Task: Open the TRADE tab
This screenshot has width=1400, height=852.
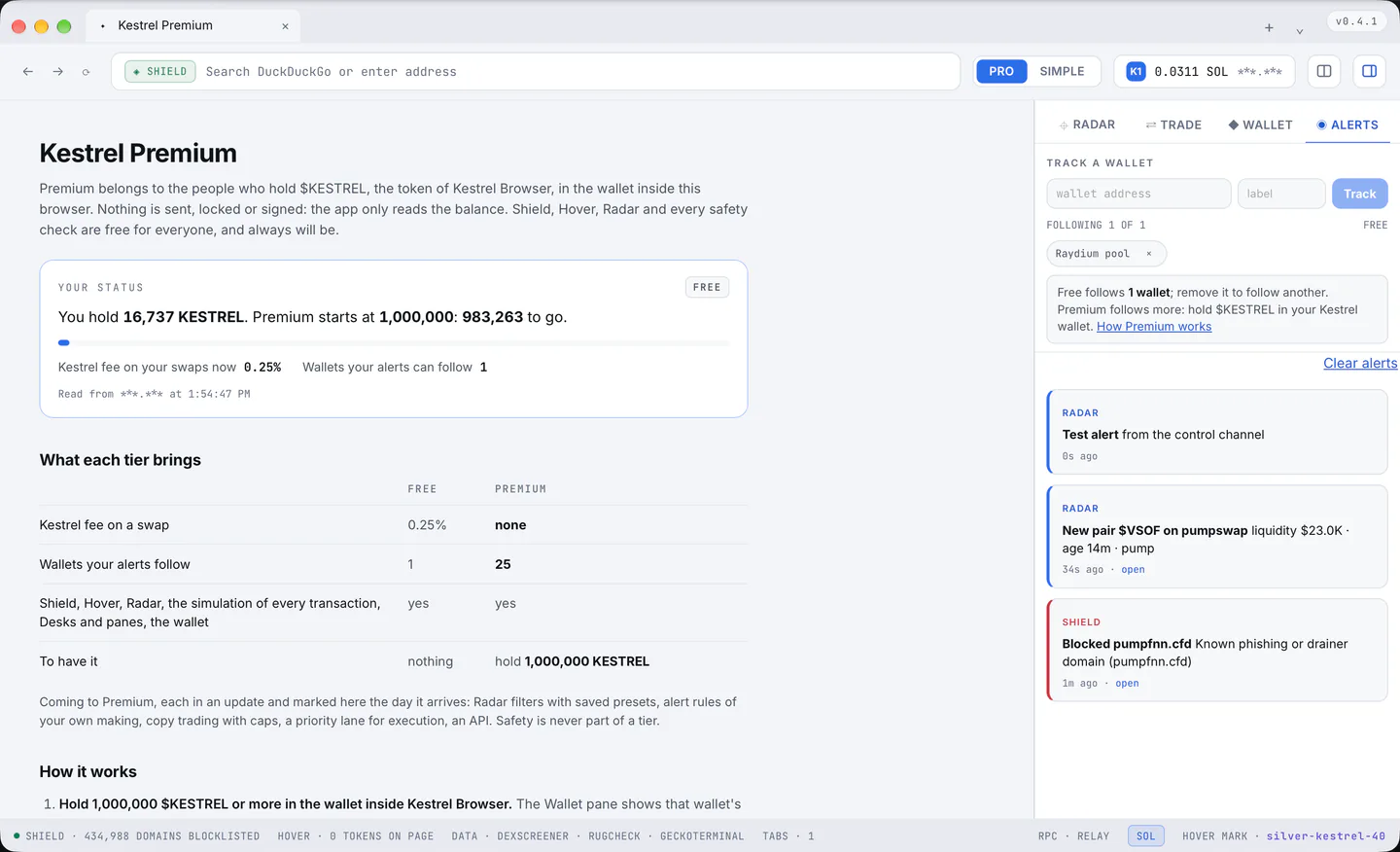Action: (1173, 124)
